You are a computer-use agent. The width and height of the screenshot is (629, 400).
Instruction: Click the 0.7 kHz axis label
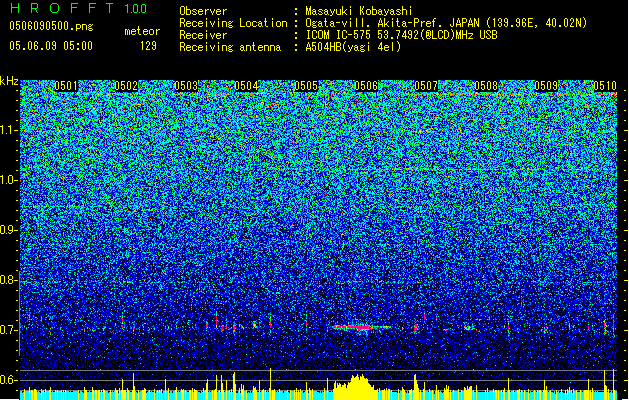pos(9,330)
